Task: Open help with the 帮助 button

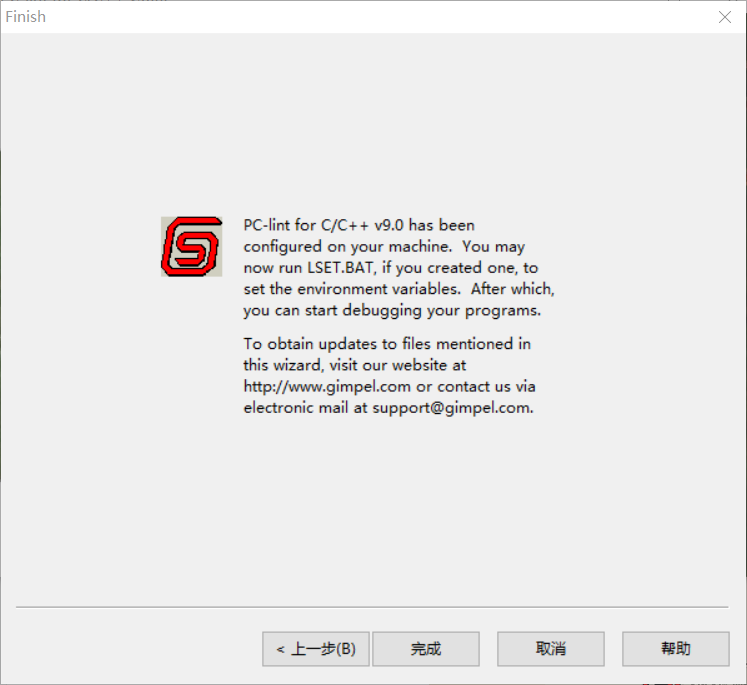Action: 676,649
